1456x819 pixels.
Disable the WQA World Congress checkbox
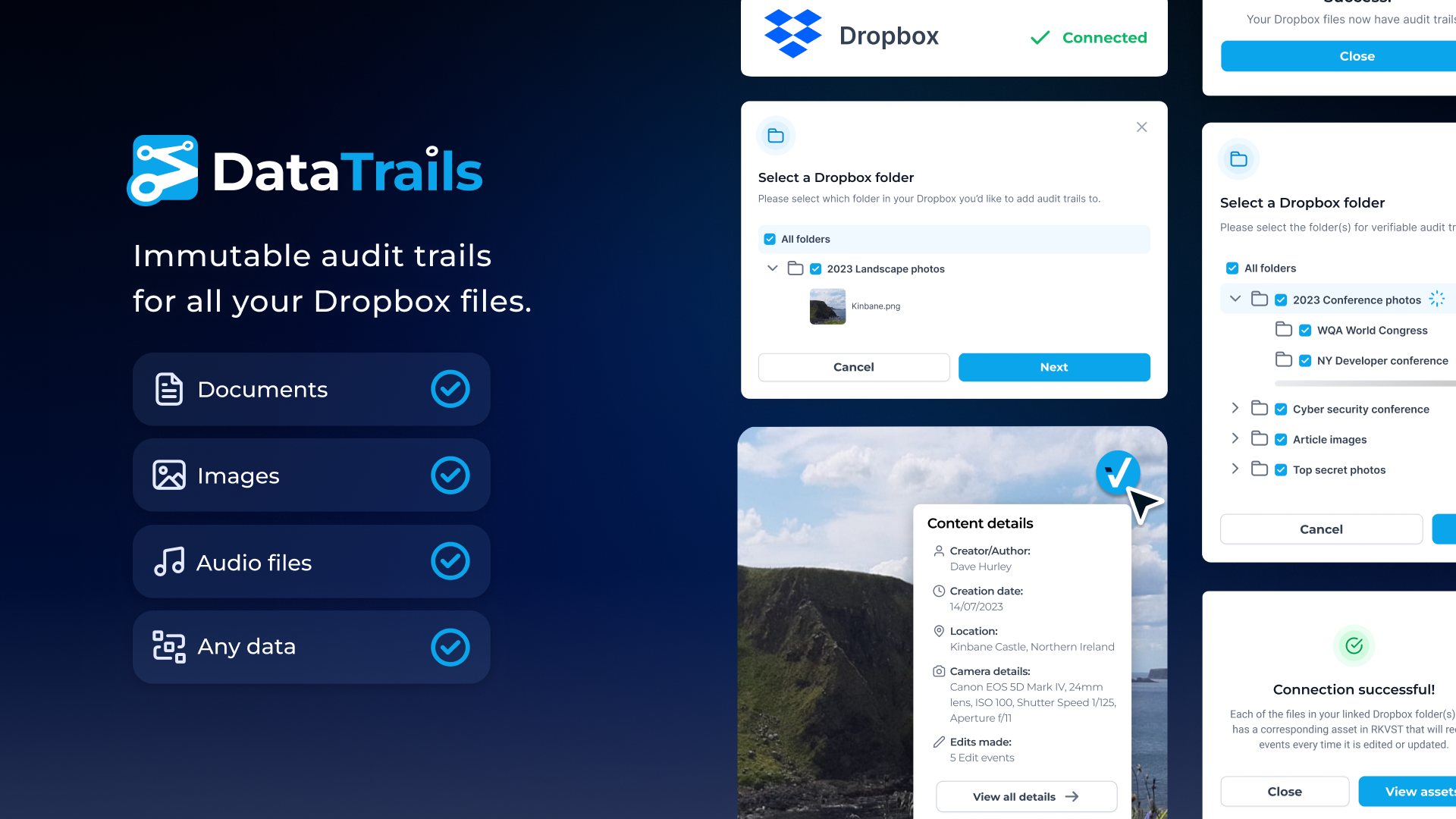pos(1305,330)
